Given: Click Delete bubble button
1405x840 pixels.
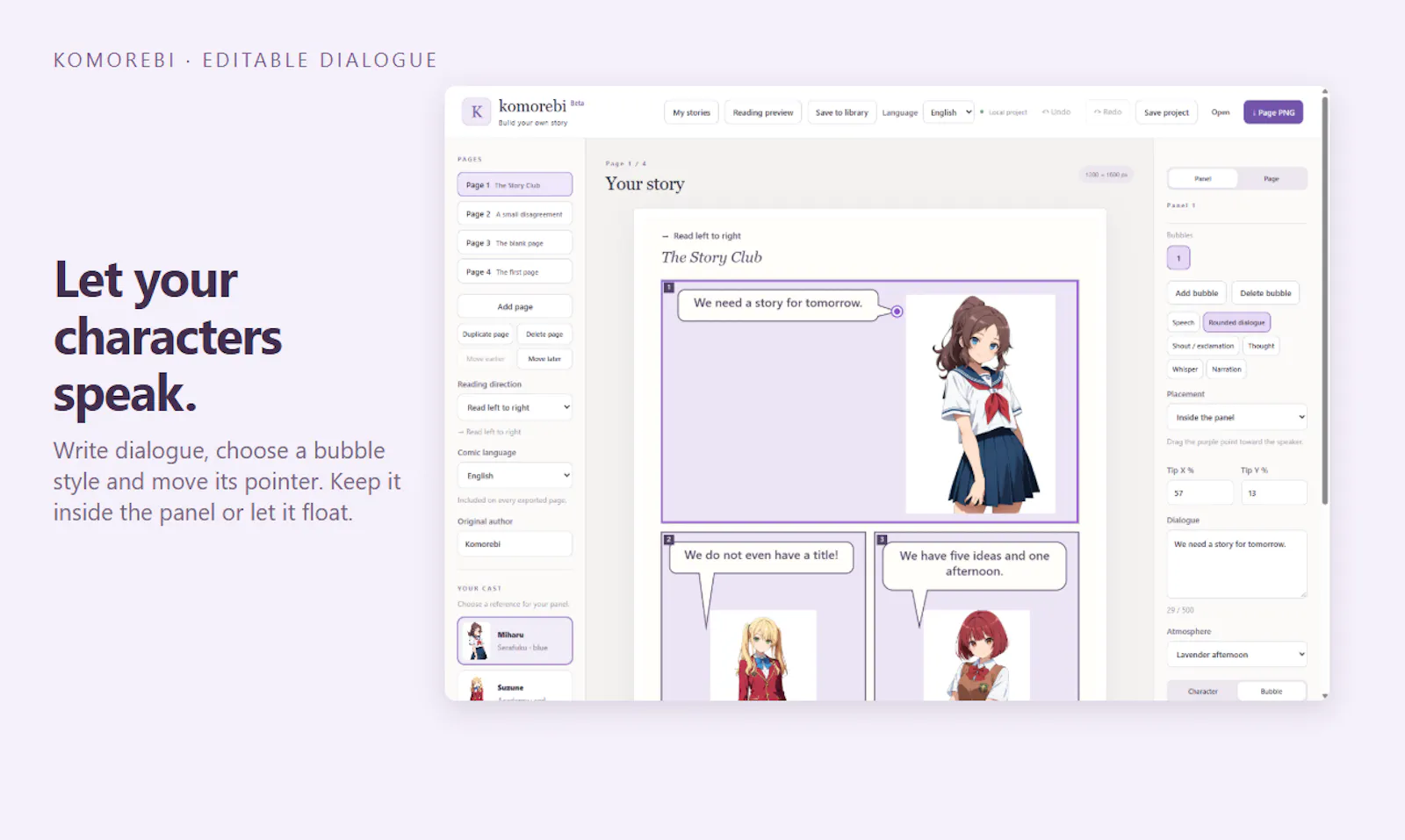Looking at the screenshot, I should click(x=1265, y=293).
